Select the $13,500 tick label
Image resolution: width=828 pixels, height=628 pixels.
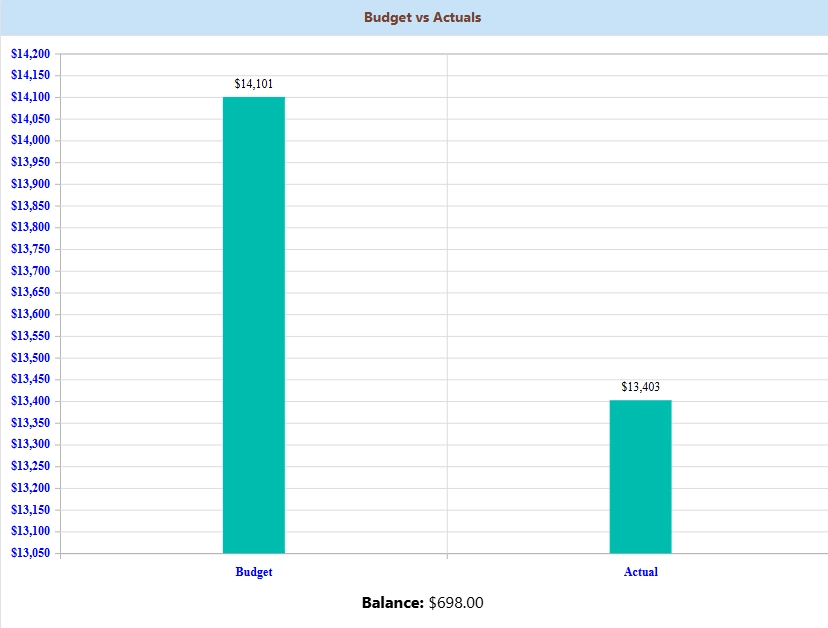click(x=31, y=357)
